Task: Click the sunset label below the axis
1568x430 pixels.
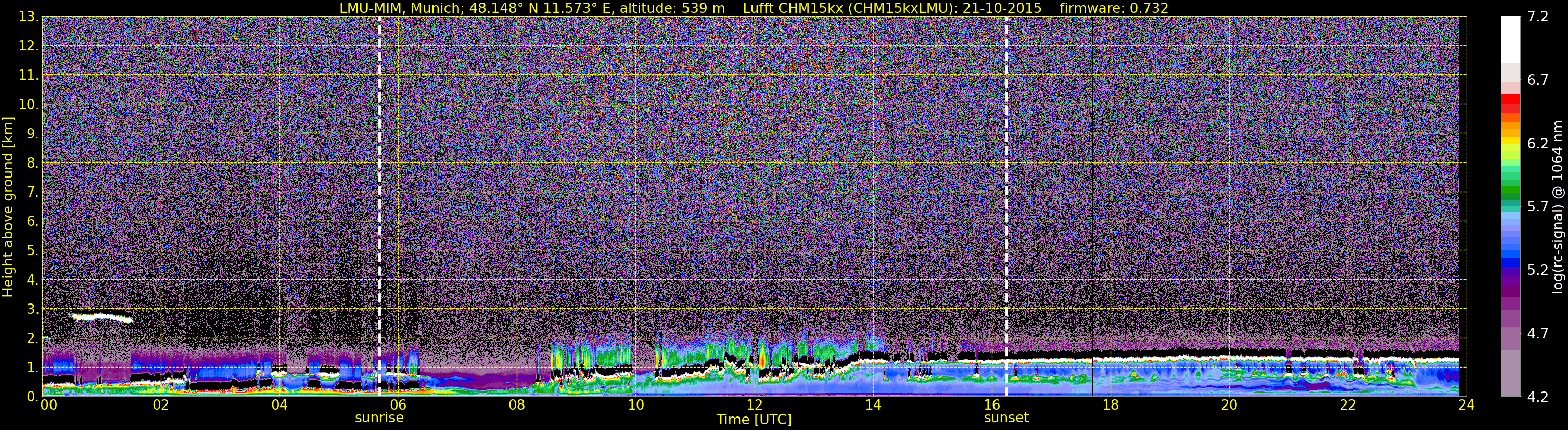Action: click(x=1006, y=418)
